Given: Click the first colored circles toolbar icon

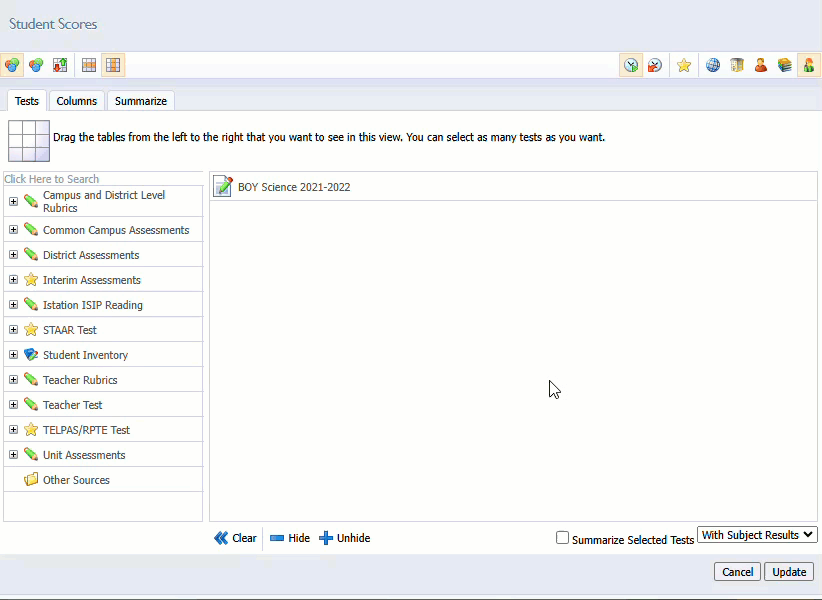Looking at the screenshot, I should tap(12, 65).
